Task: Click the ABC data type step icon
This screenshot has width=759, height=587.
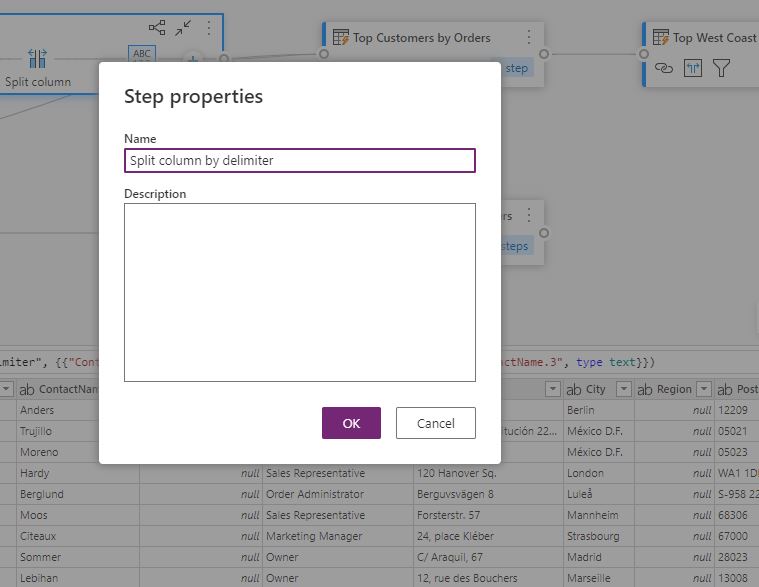Action: tap(143, 54)
